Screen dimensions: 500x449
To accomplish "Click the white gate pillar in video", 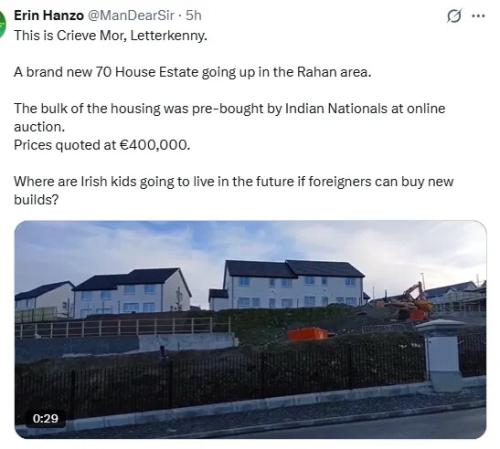I will tap(443, 353).
